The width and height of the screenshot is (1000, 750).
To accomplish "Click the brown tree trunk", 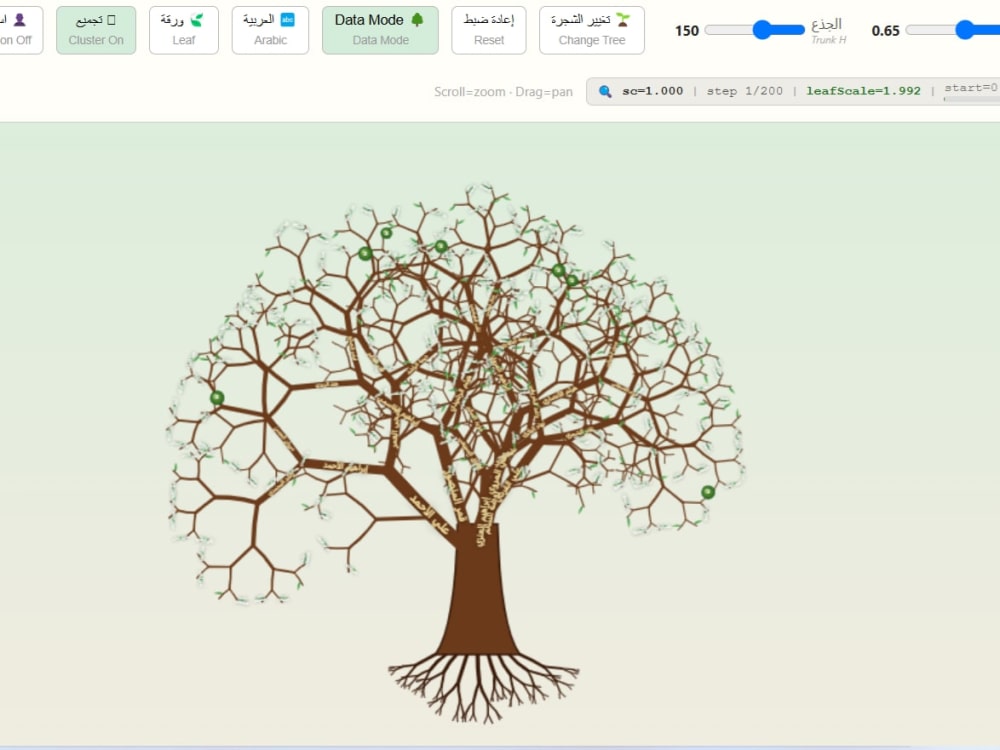I will pyautogui.click(x=478, y=588).
